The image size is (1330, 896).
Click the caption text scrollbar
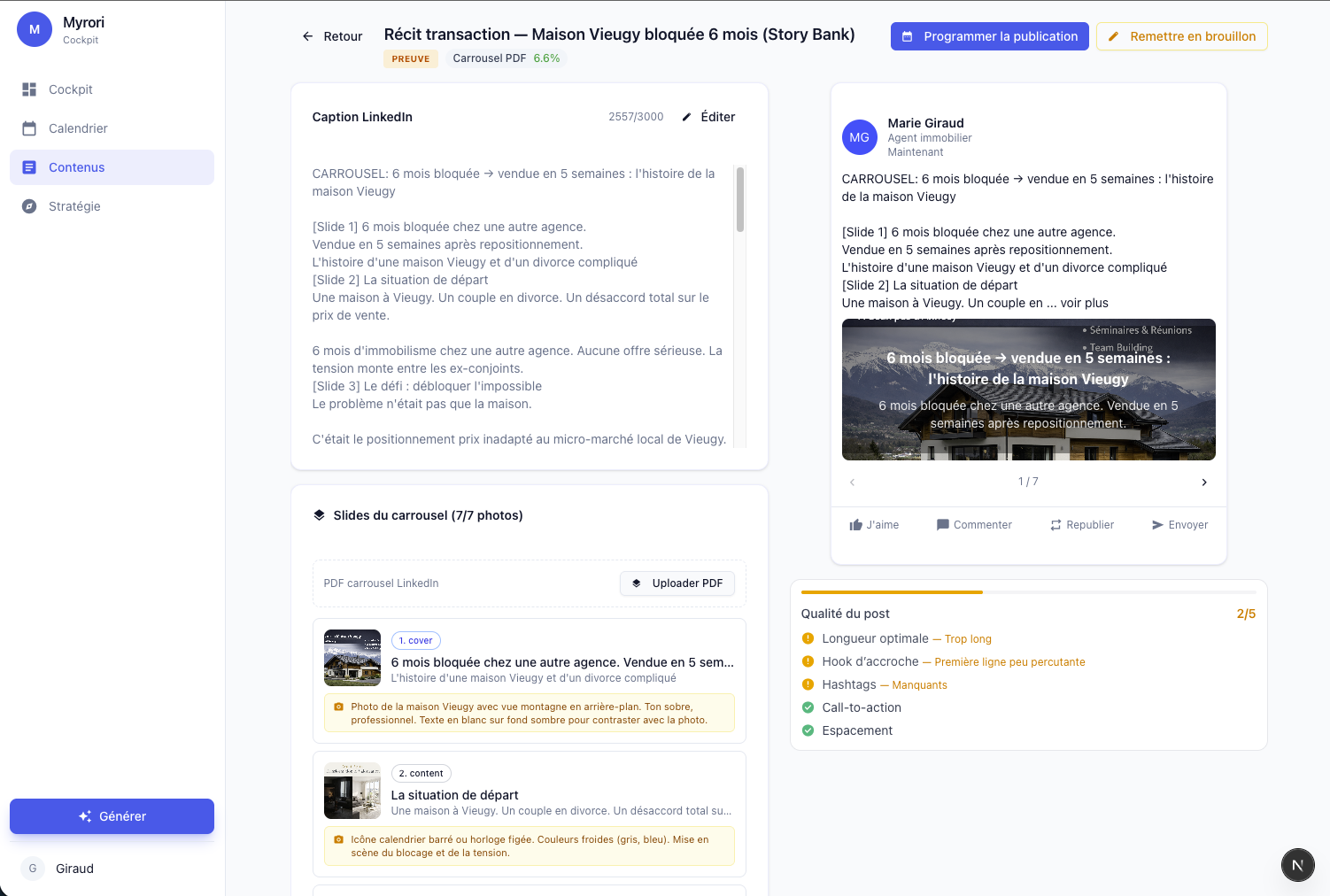pos(740,200)
